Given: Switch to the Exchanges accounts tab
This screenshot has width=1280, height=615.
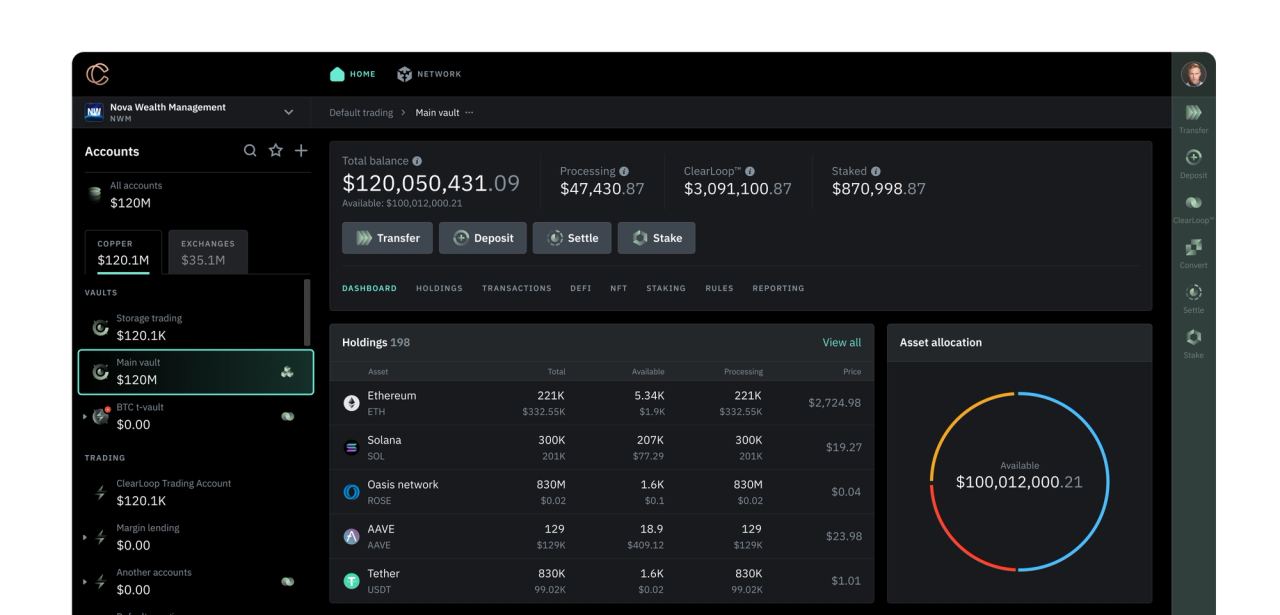Looking at the screenshot, I should click(x=208, y=252).
